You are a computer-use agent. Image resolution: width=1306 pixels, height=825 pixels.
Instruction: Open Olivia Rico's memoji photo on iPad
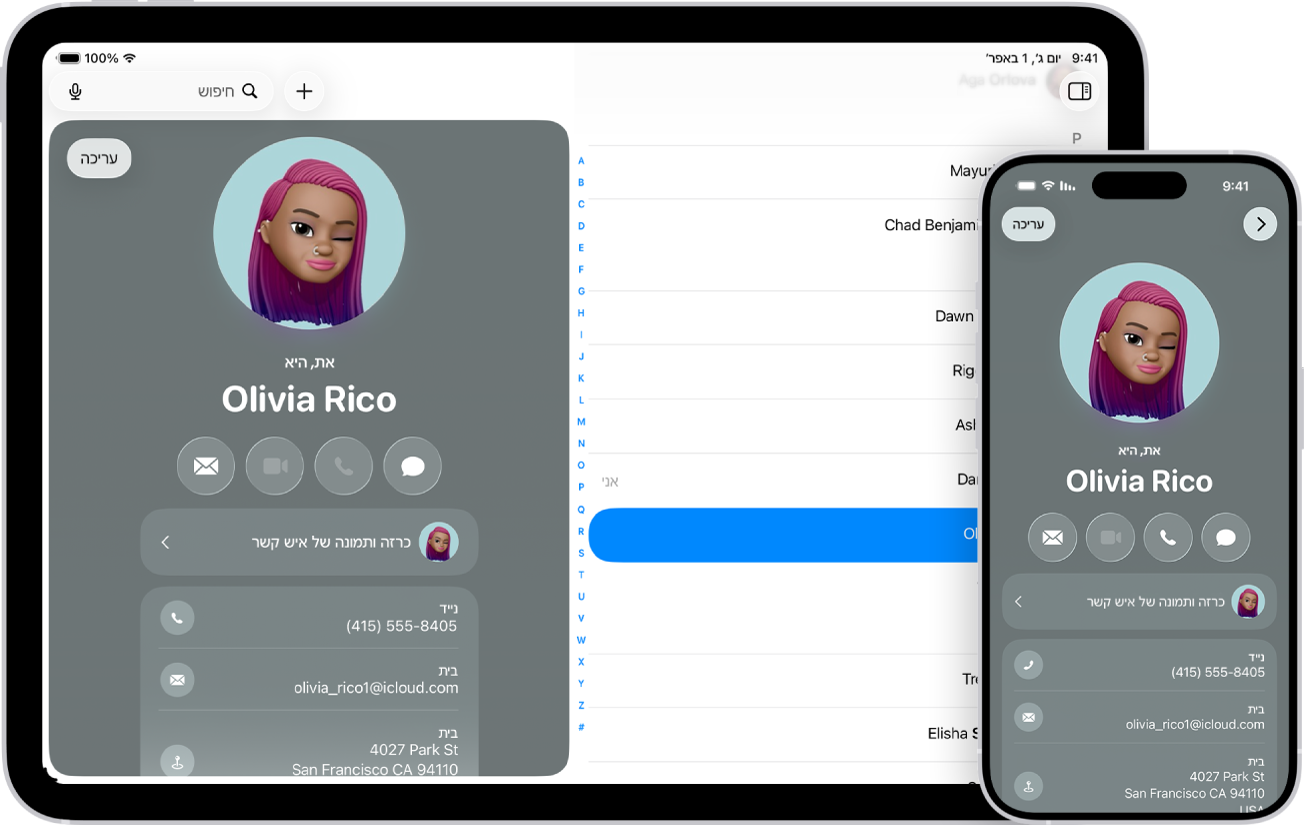click(x=309, y=233)
